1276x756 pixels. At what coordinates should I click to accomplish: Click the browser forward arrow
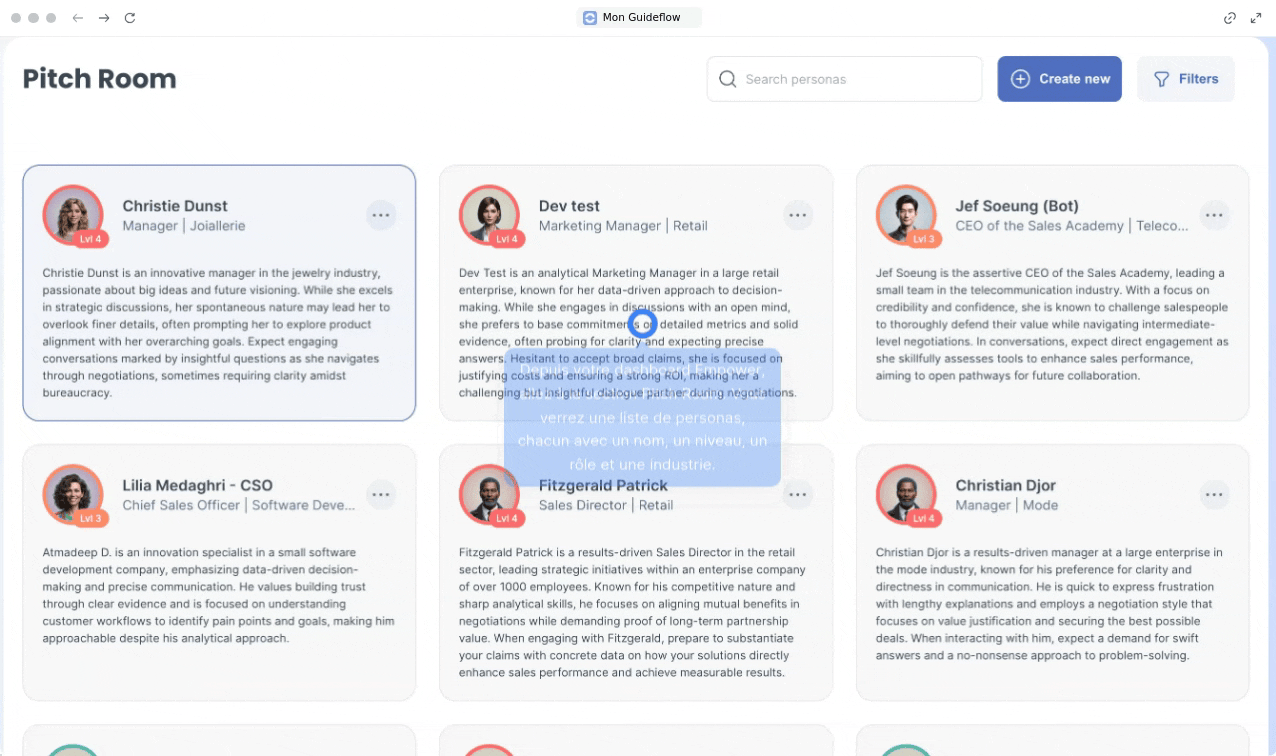pos(104,18)
